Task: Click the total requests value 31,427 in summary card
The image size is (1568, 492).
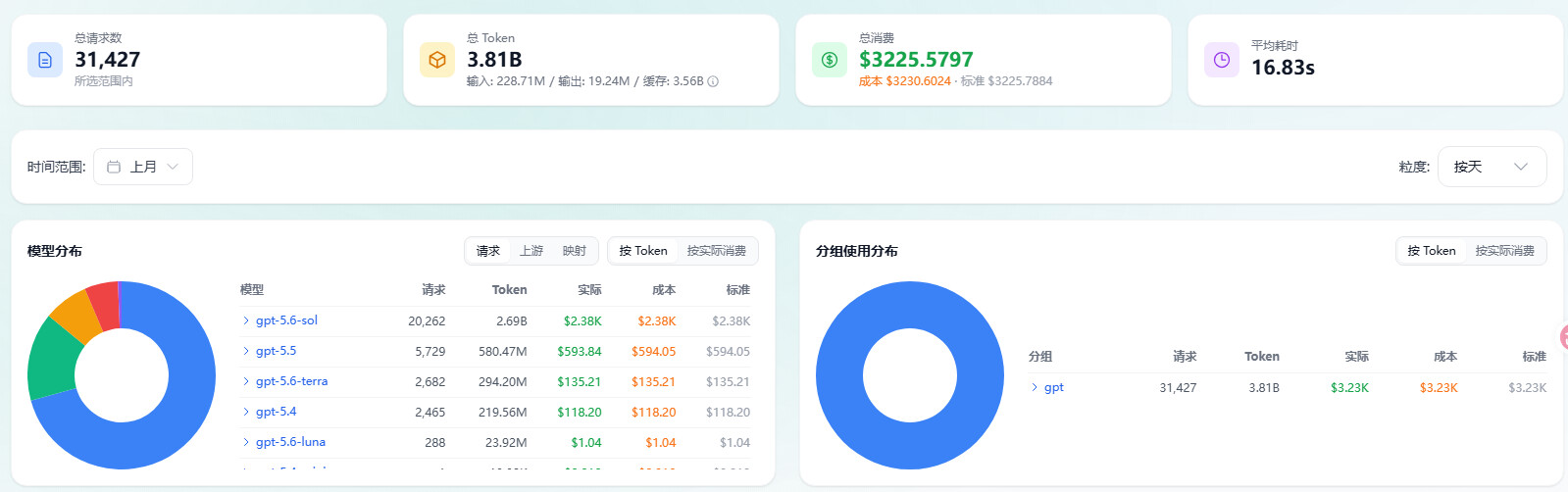Action: (x=108, y=60)
